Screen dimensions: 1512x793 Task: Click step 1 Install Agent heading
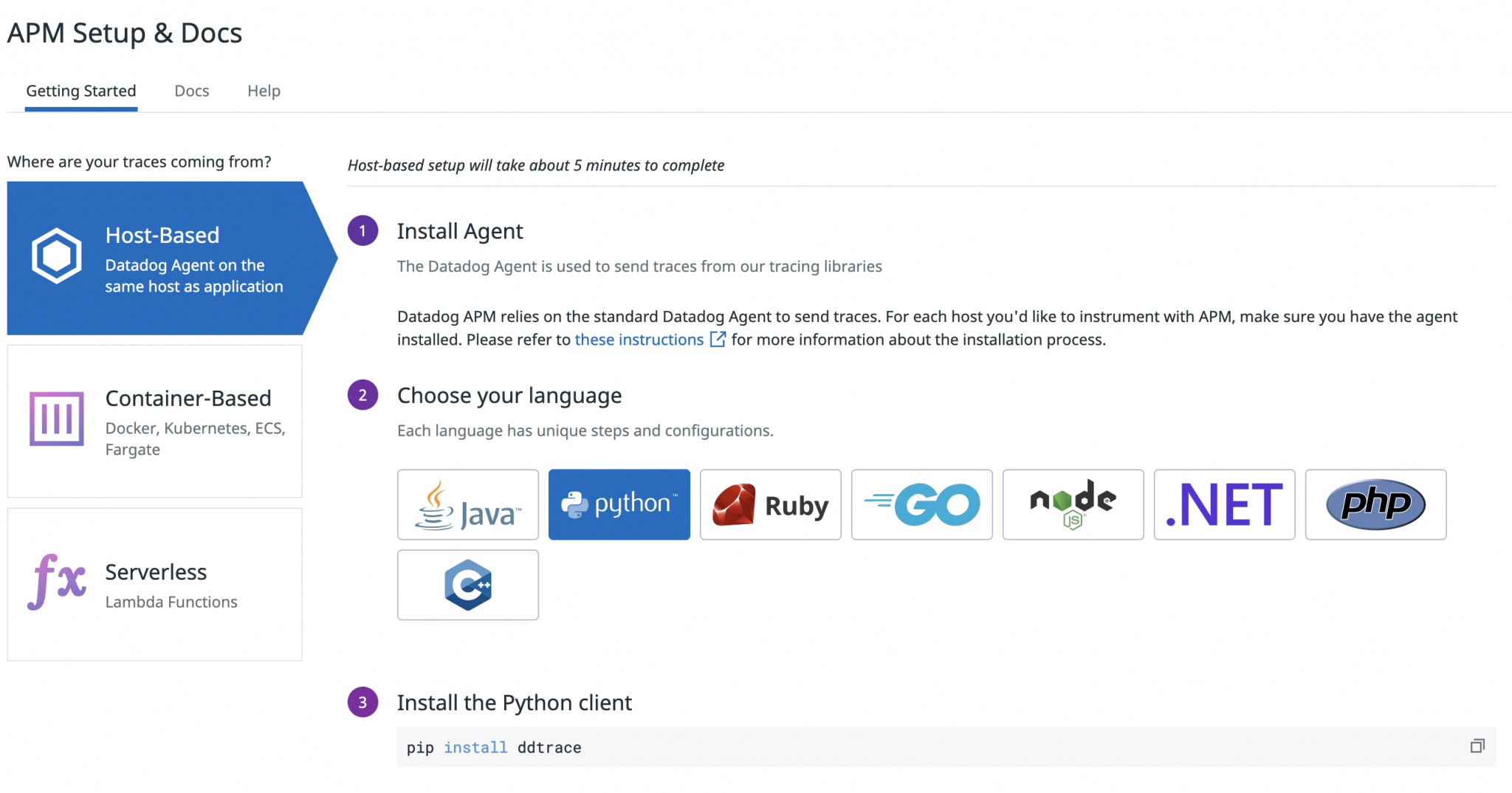click(460, 230)
